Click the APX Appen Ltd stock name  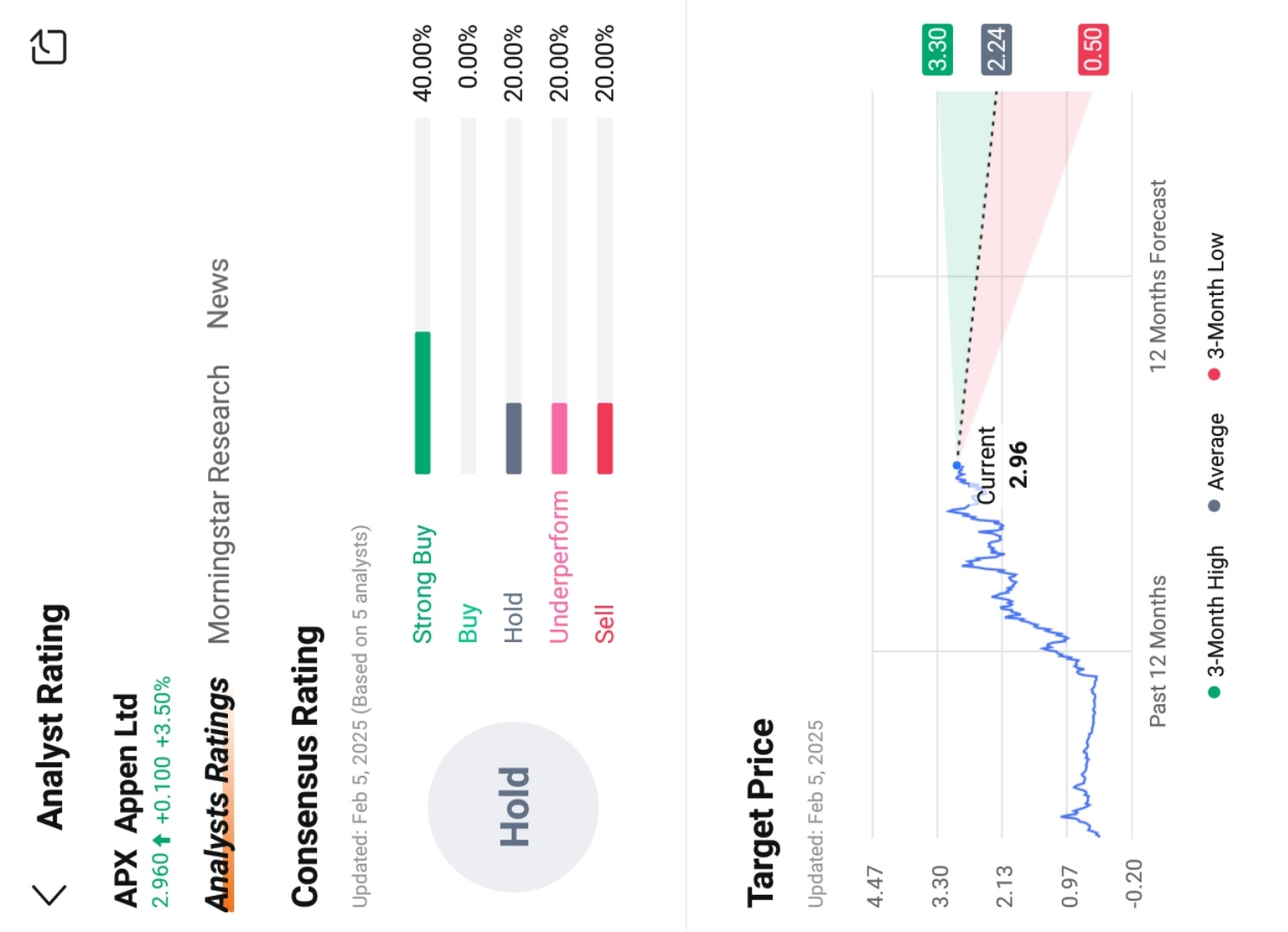click(126, 800)
